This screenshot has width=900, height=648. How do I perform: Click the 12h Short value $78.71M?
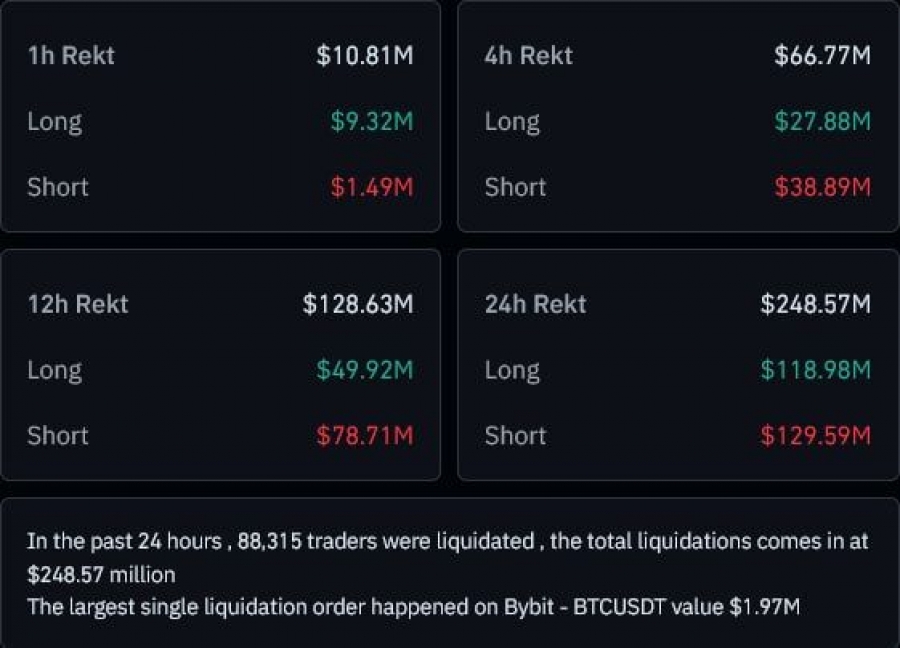tap(365, 436)
